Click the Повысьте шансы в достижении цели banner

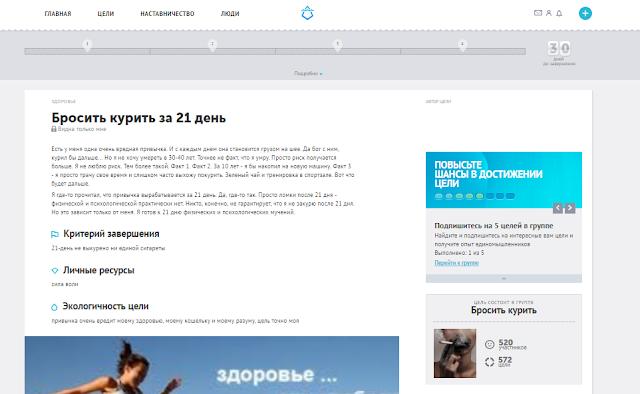click(504, 180)
